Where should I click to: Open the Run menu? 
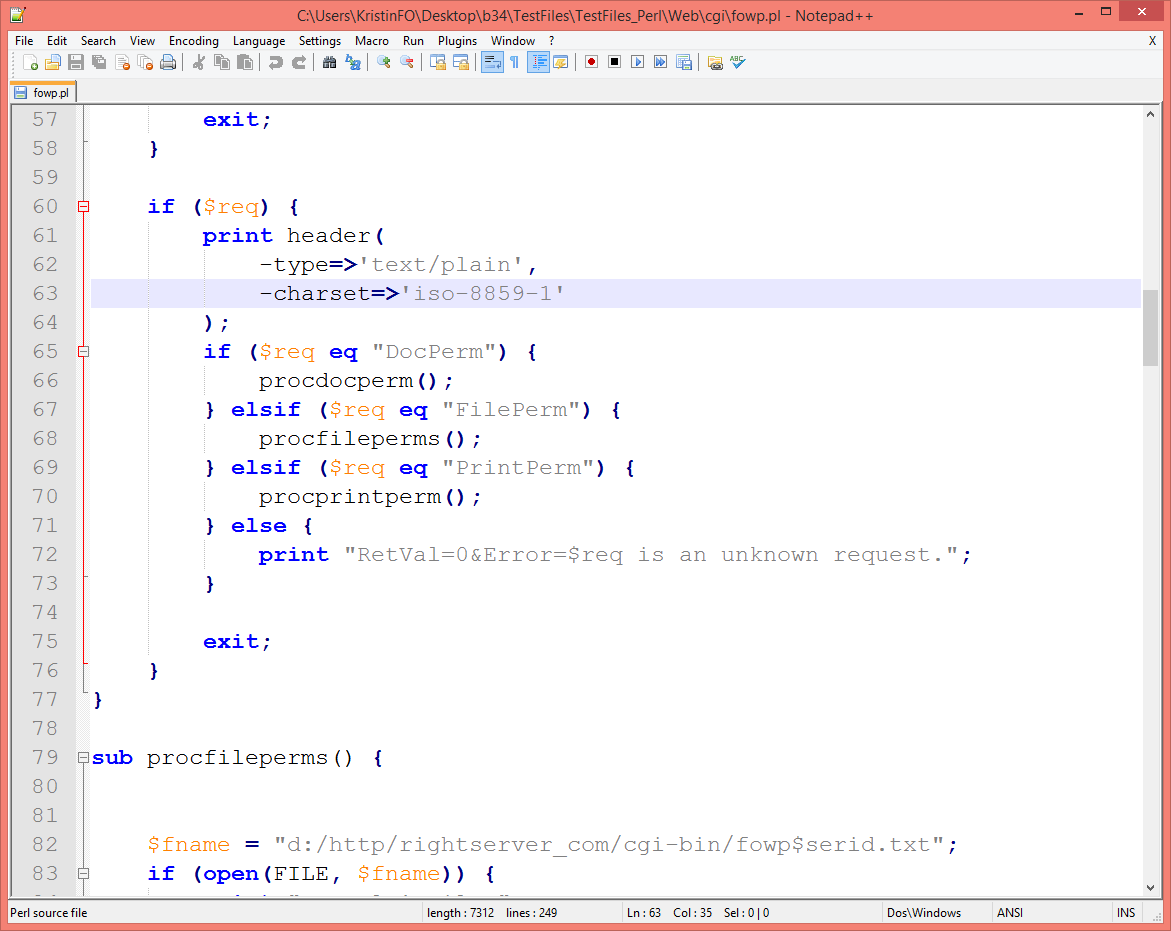413,41
